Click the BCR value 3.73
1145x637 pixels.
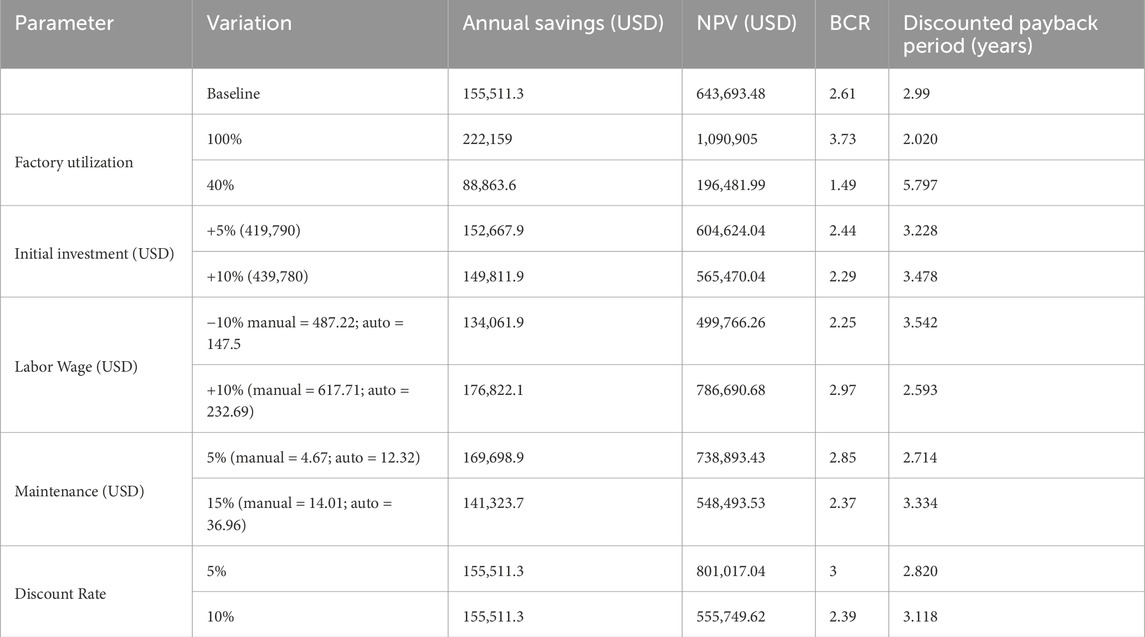[842, 139]
